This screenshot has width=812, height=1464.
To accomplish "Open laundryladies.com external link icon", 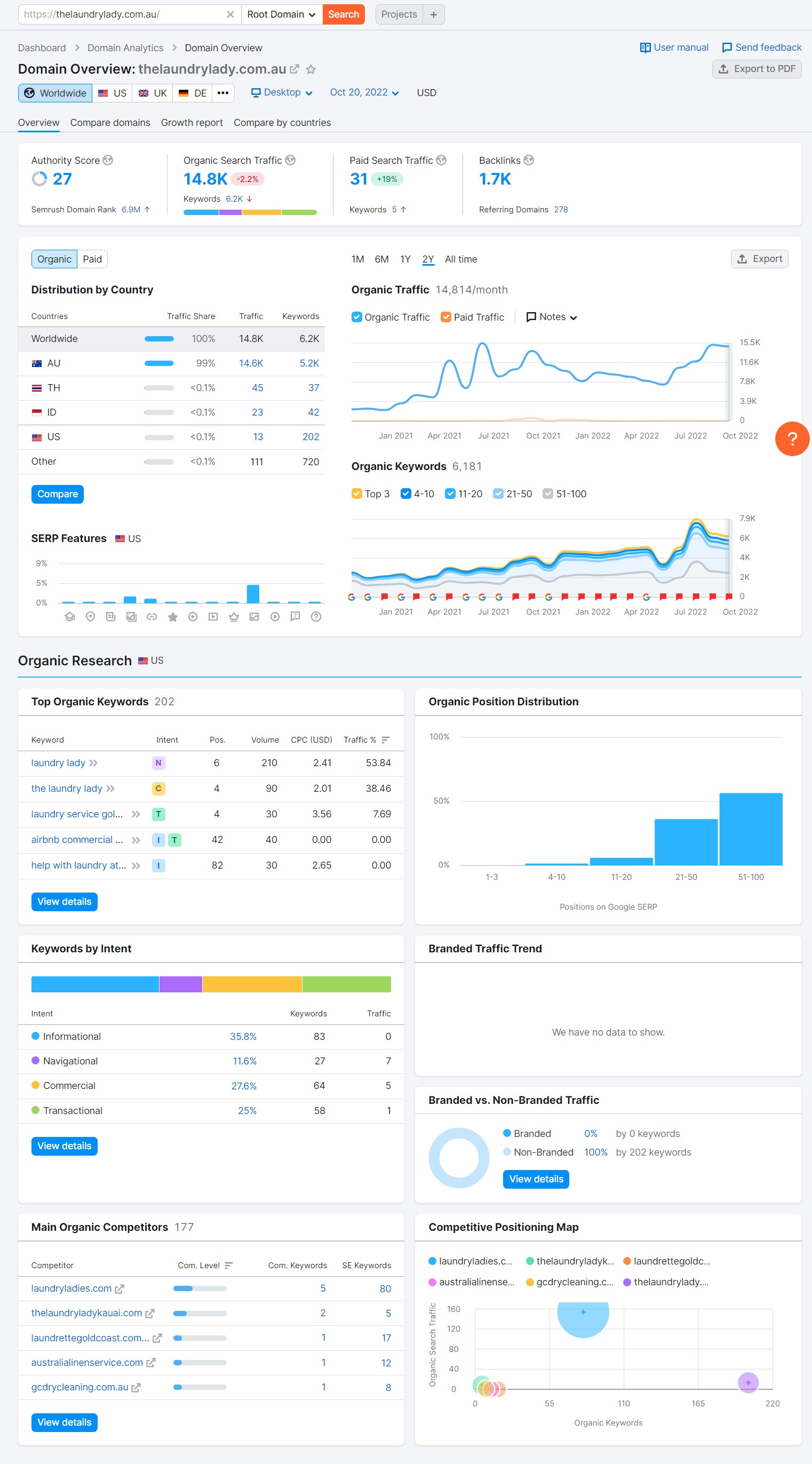I will 120,1289.
